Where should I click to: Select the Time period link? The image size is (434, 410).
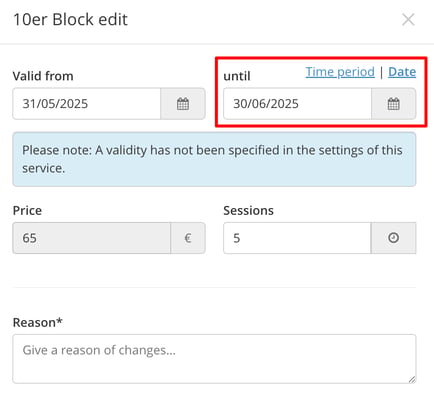pyautogui.click(x=340, y=72)
